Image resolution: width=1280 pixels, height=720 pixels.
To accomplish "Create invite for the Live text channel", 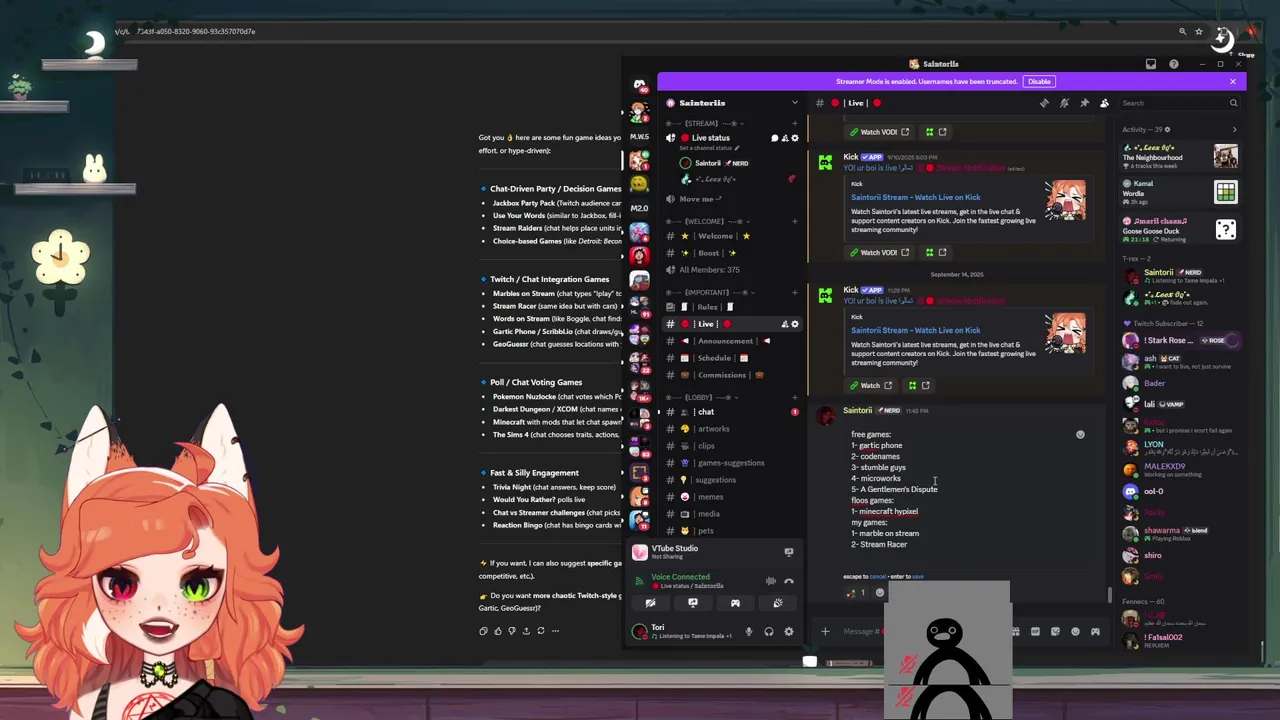I will pyautogui.click(x=785, y=324).
